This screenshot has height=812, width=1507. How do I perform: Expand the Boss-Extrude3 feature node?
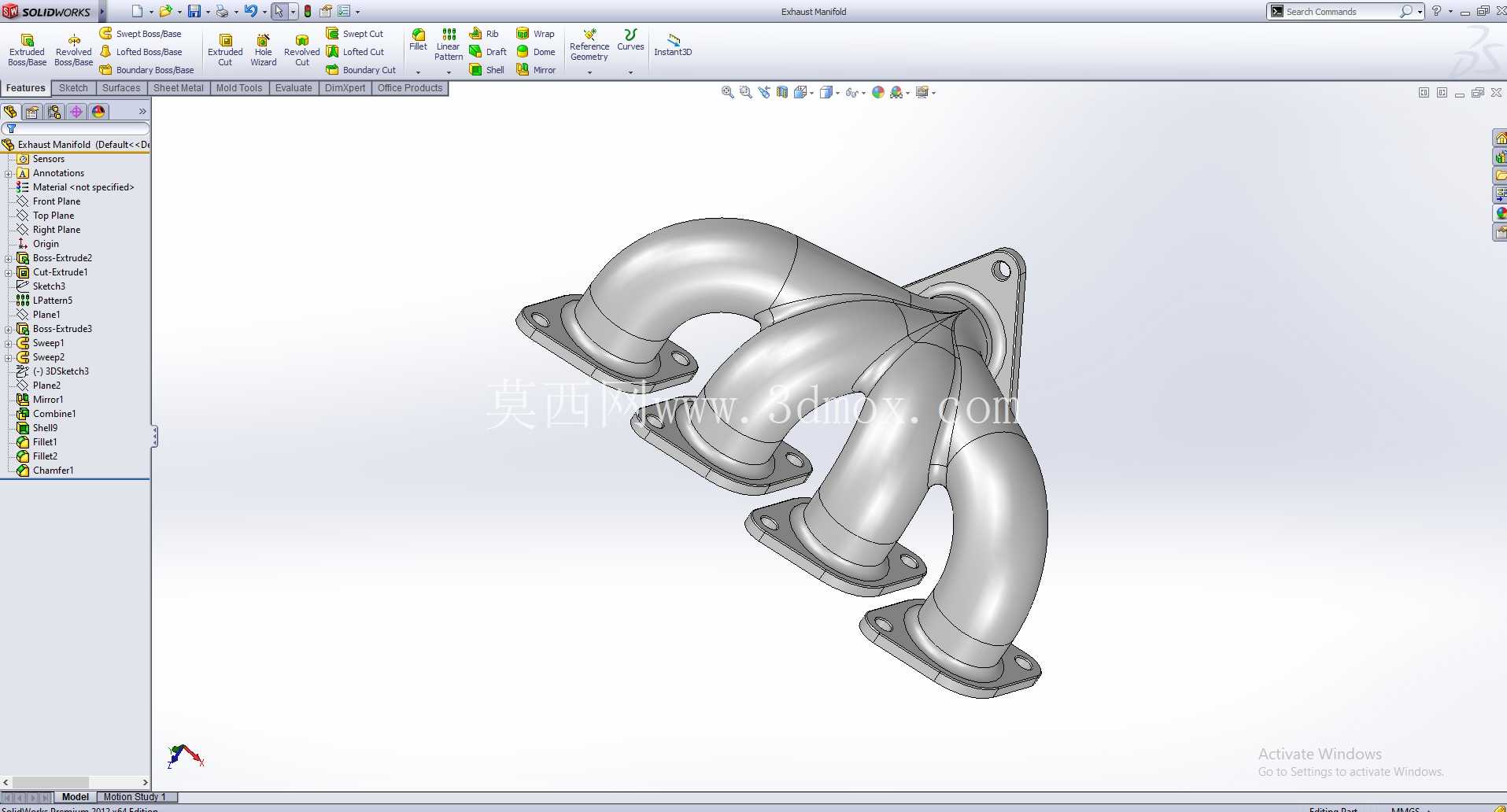(x=9, y=329)
